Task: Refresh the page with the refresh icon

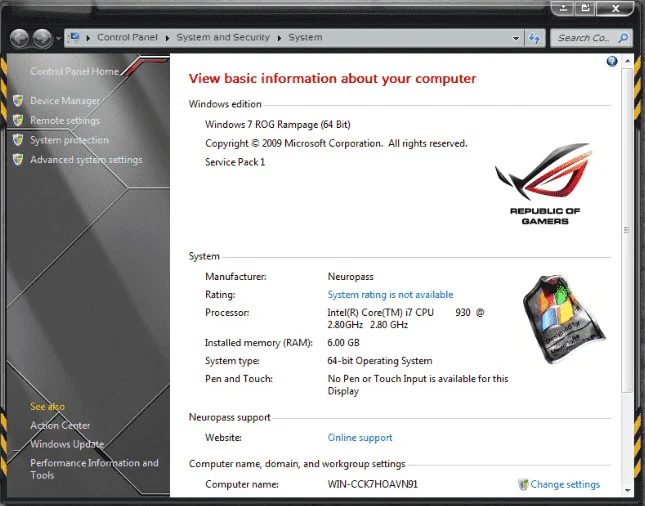Action: pos(534,38)
